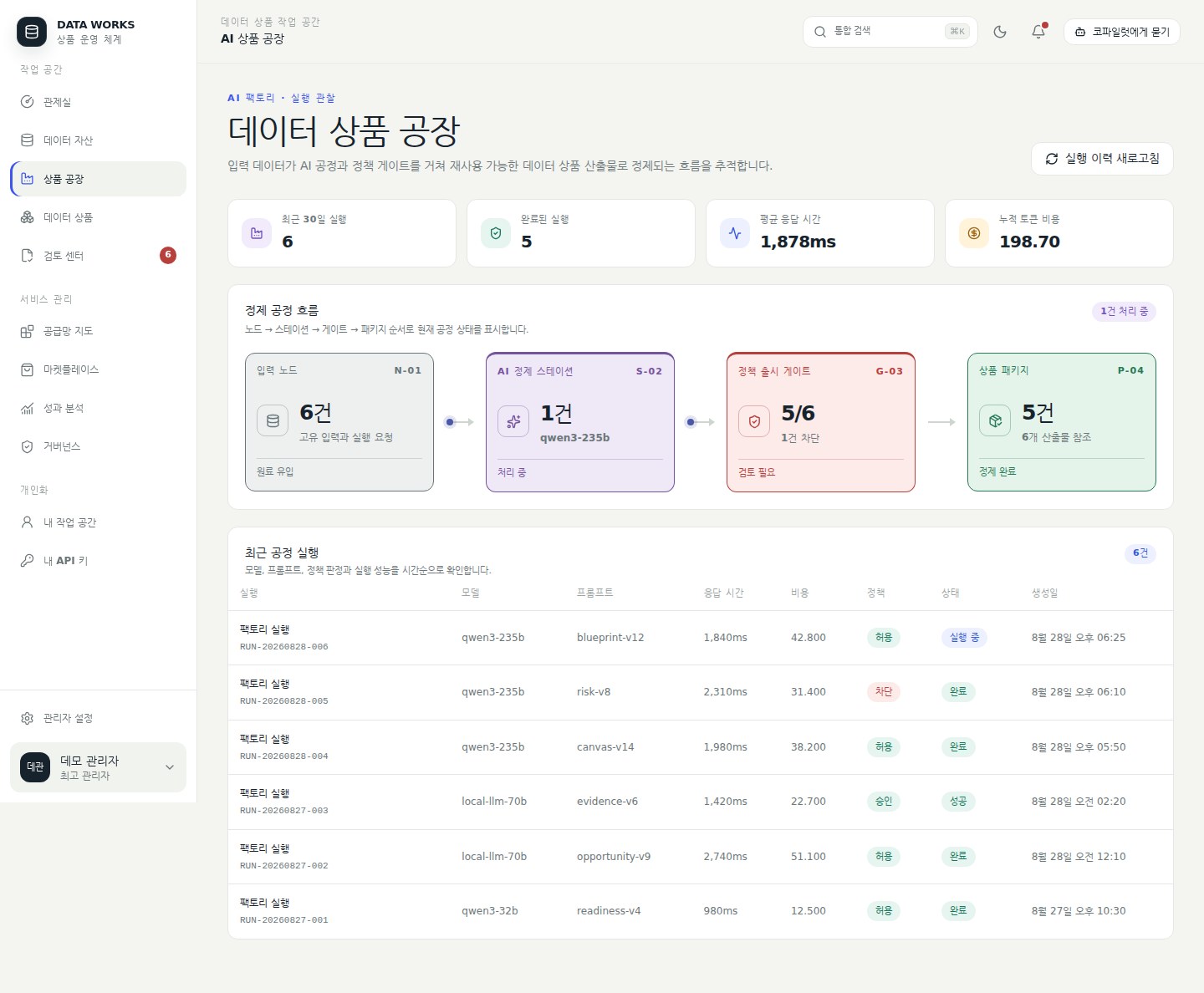Click the 코파일럿에게 묻기 button
This screenshot has height=993, width=1204.
[1122, 32]
